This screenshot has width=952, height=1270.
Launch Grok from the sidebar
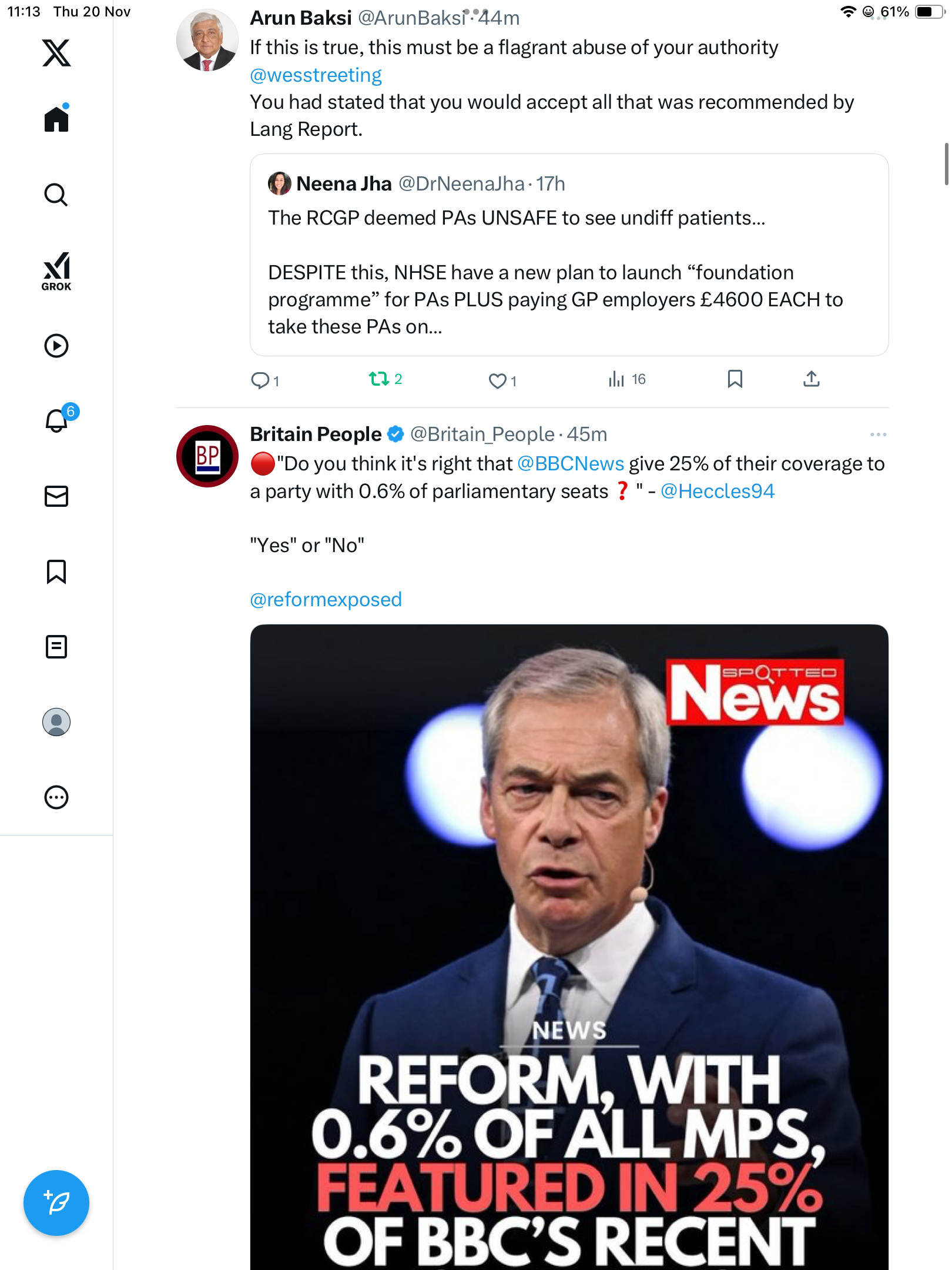56,271
